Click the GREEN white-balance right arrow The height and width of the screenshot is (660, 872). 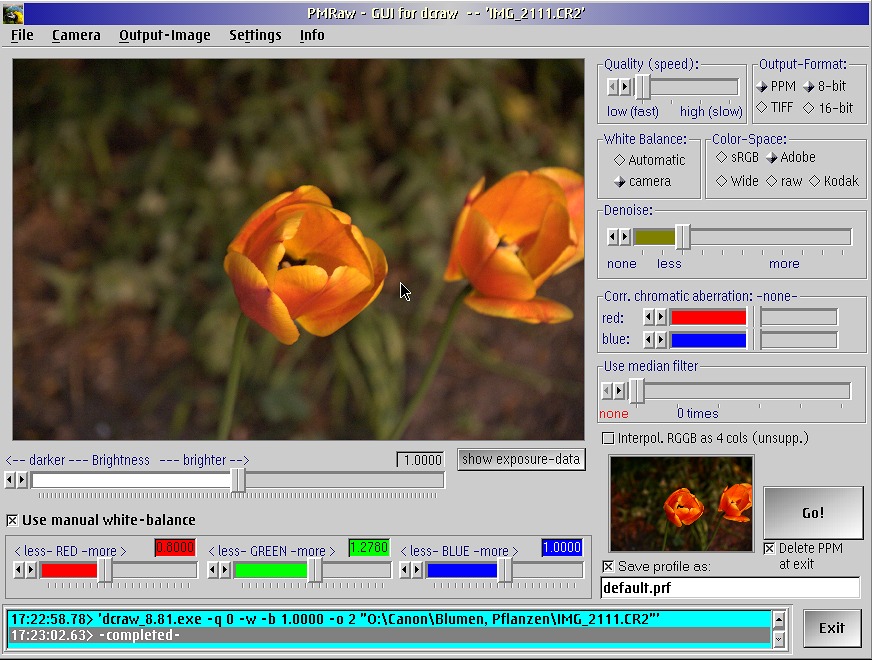(225, 570)
